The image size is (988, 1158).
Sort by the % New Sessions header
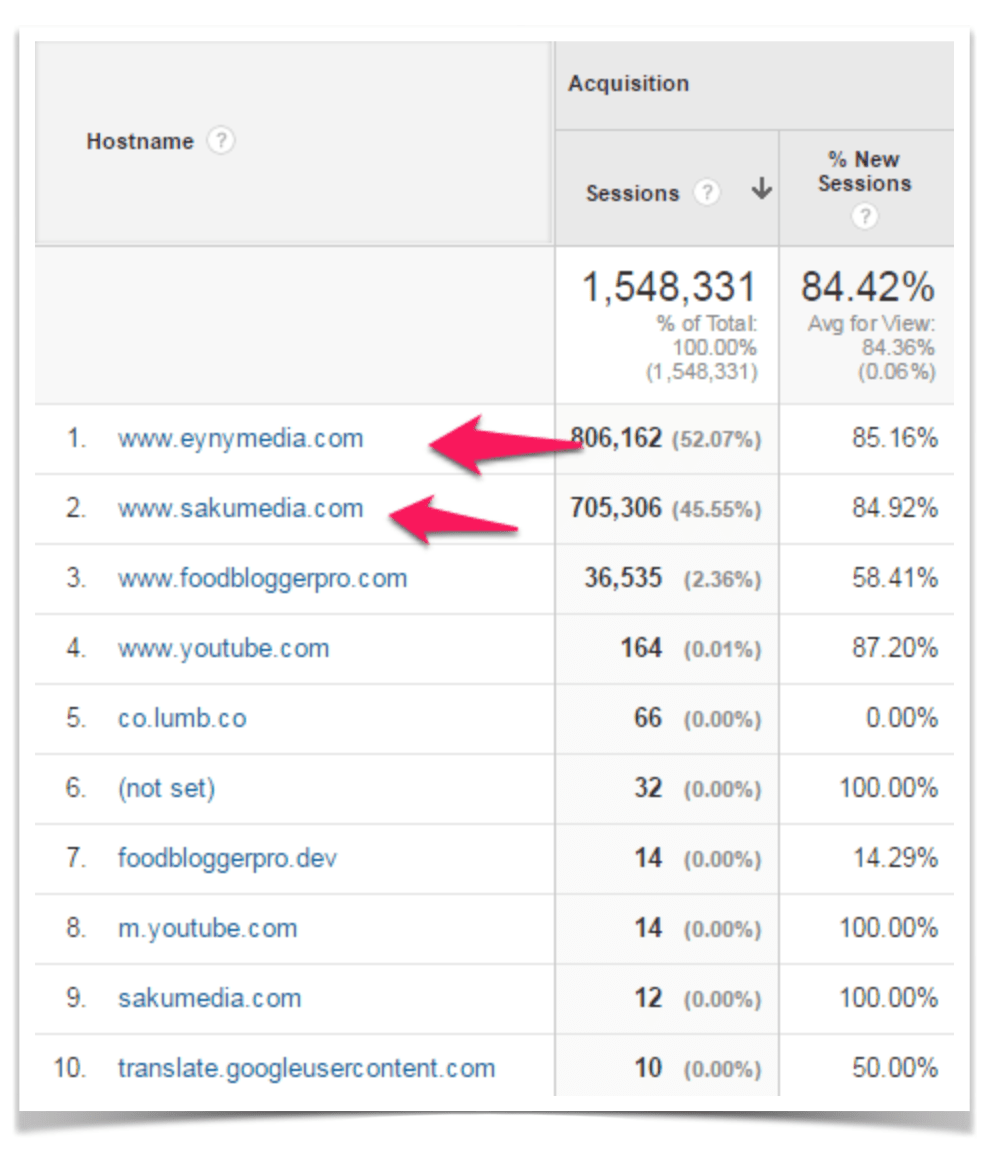click(x=864, y=172)
